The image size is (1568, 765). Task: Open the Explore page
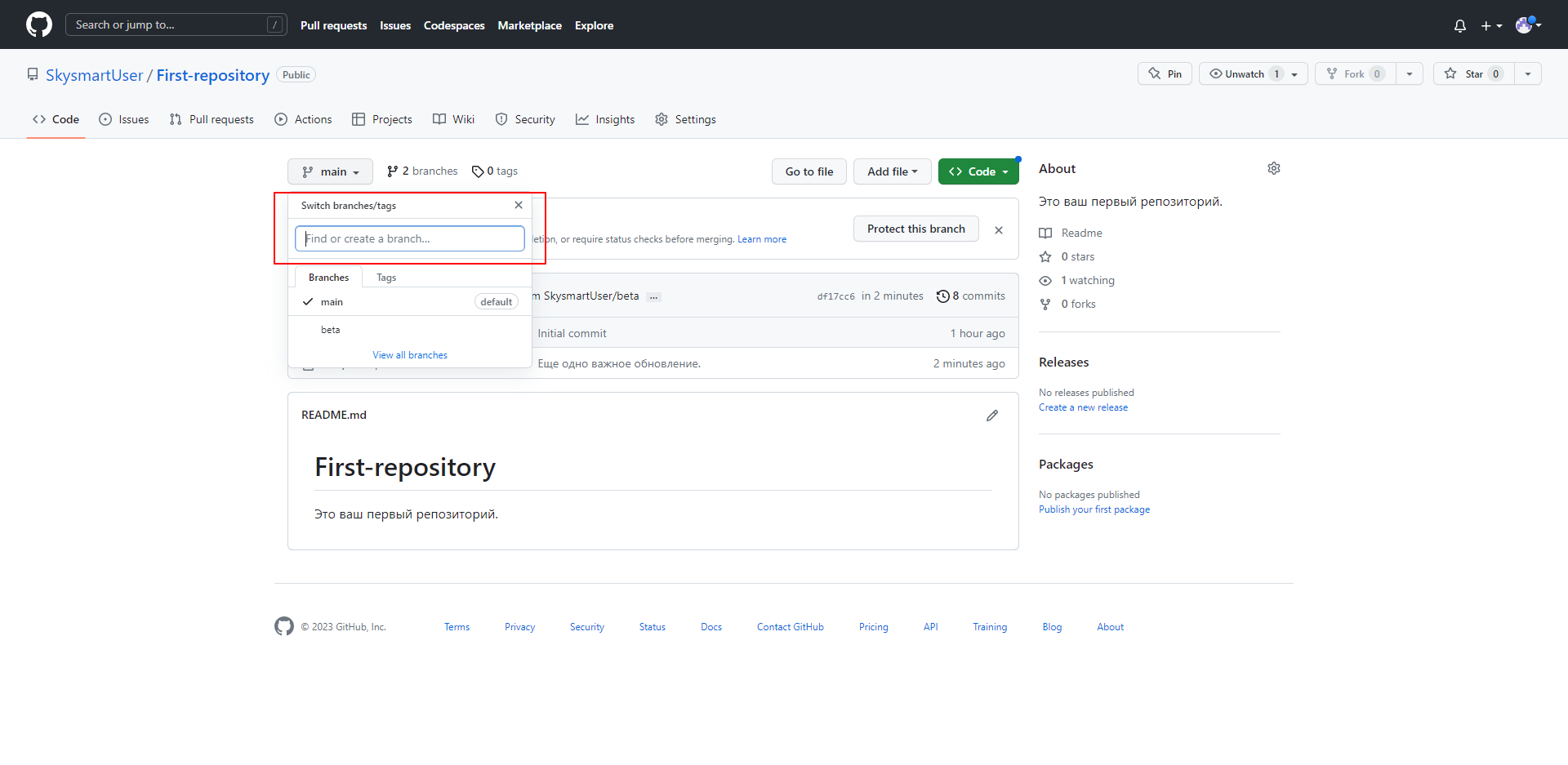pos(594,25)
